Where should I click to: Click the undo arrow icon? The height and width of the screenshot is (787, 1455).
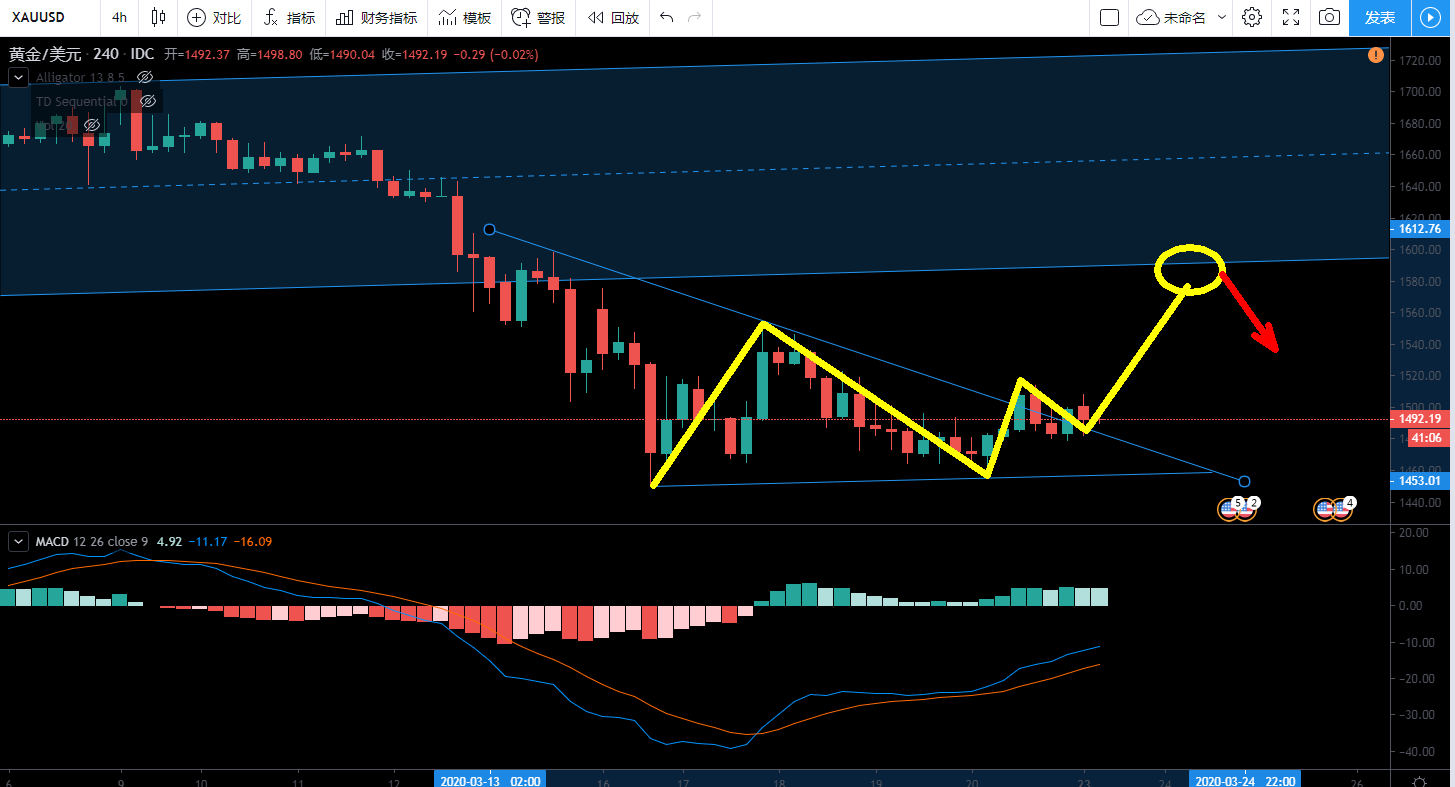667,17
